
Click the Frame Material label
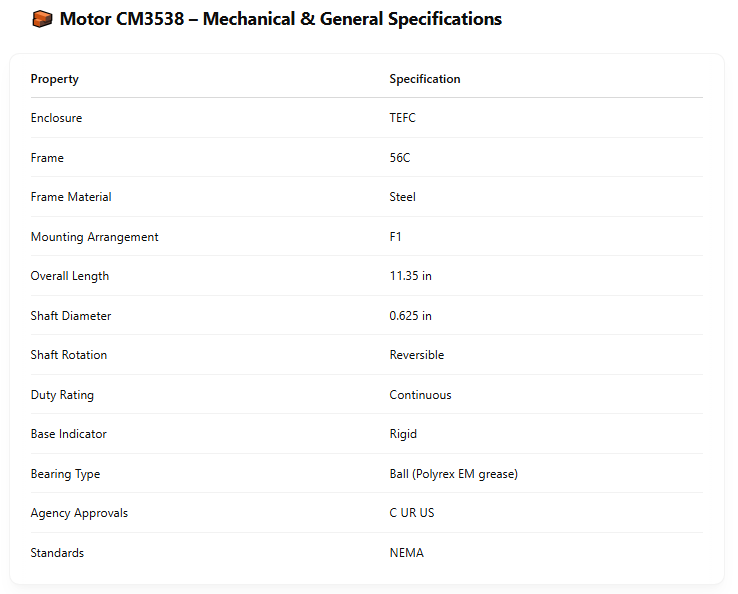click(x=71, y=197)
